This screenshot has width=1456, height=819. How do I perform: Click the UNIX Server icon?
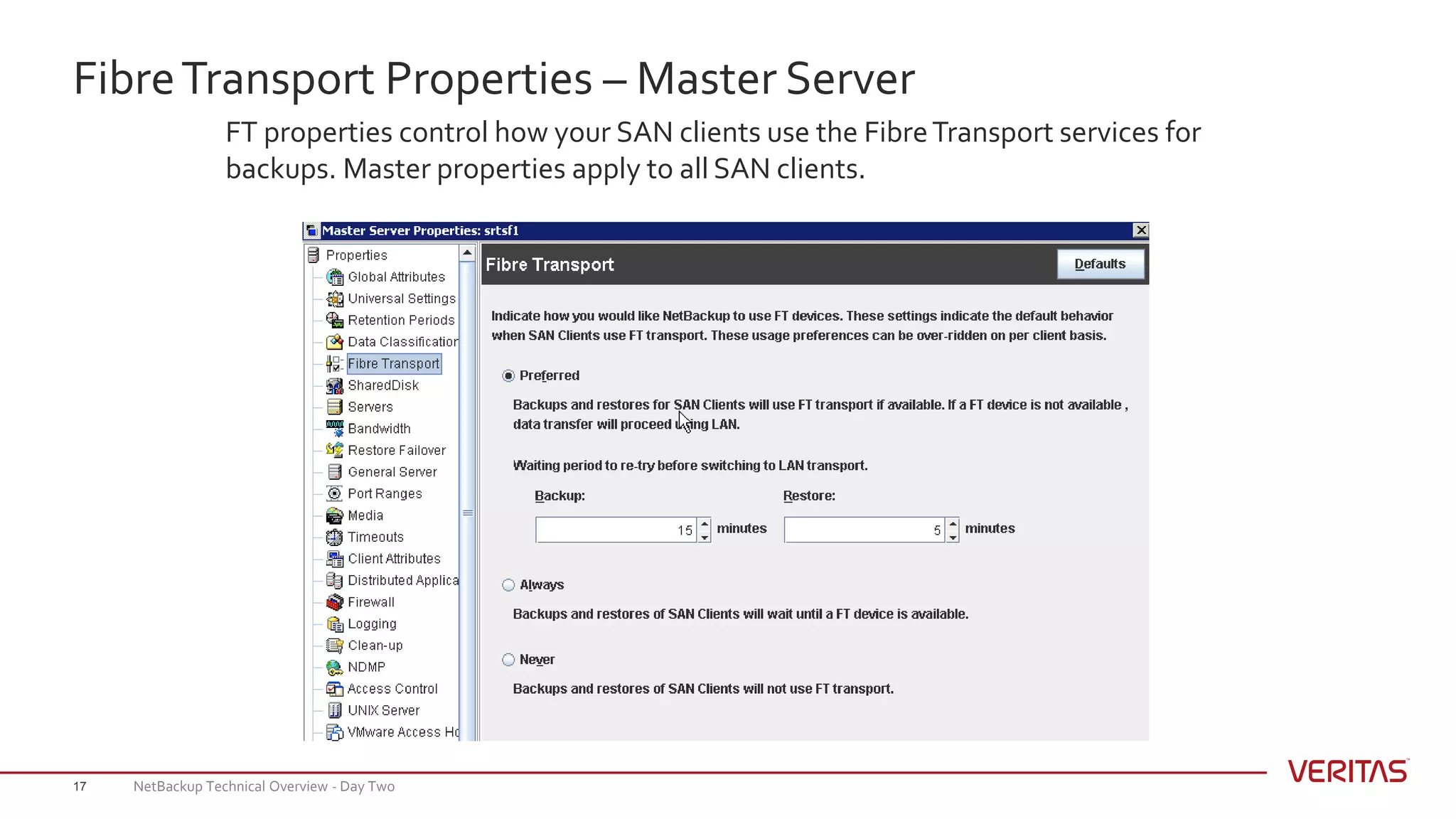(x=335, y=710)
